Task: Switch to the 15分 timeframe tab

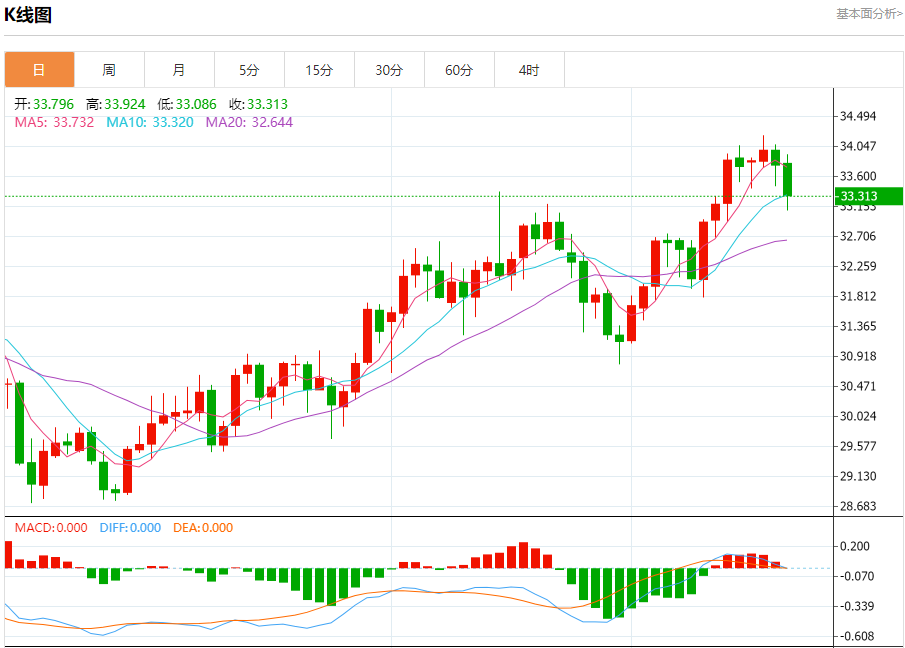Action: click(319, 70)
